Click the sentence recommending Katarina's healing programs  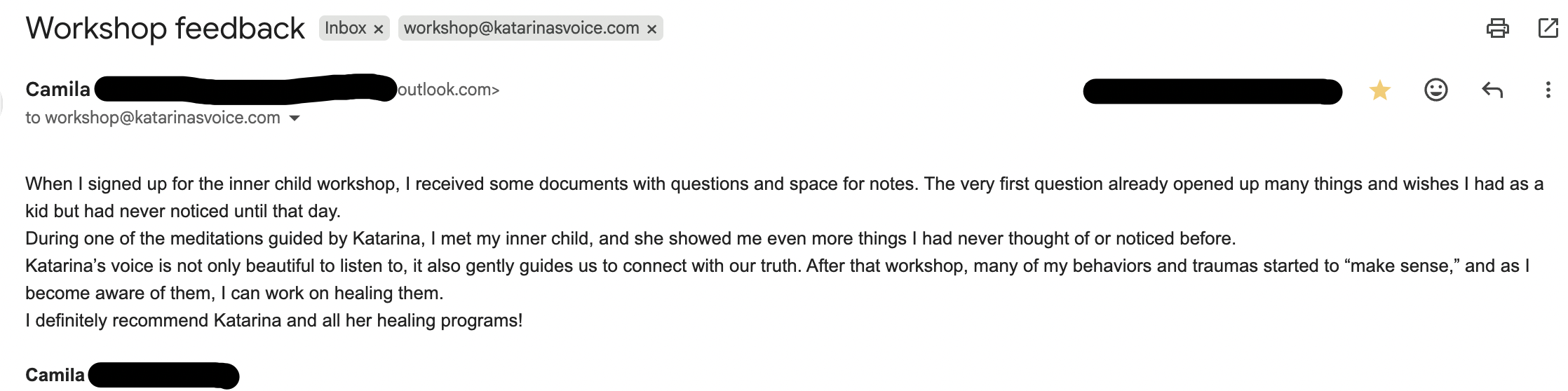click(273, 320)
